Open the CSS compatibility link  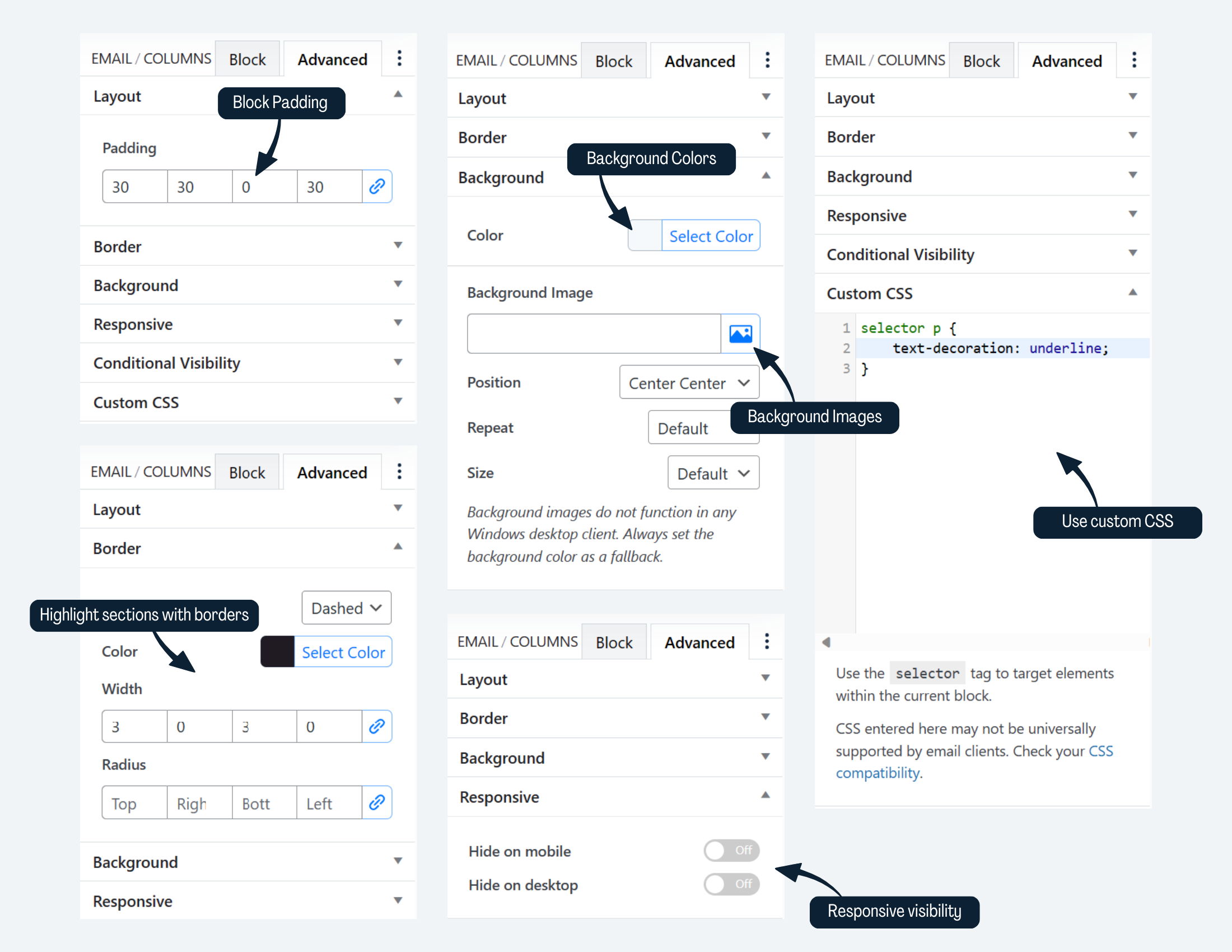coord(974,762)
